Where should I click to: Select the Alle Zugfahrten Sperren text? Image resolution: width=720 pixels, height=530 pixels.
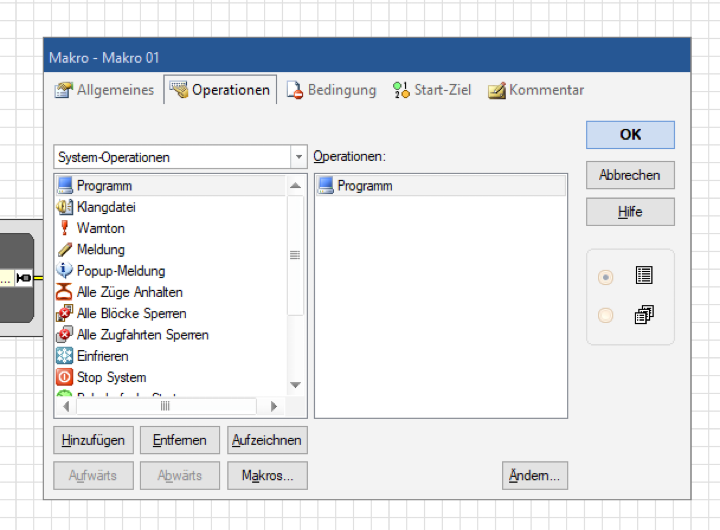pos(143,335)
